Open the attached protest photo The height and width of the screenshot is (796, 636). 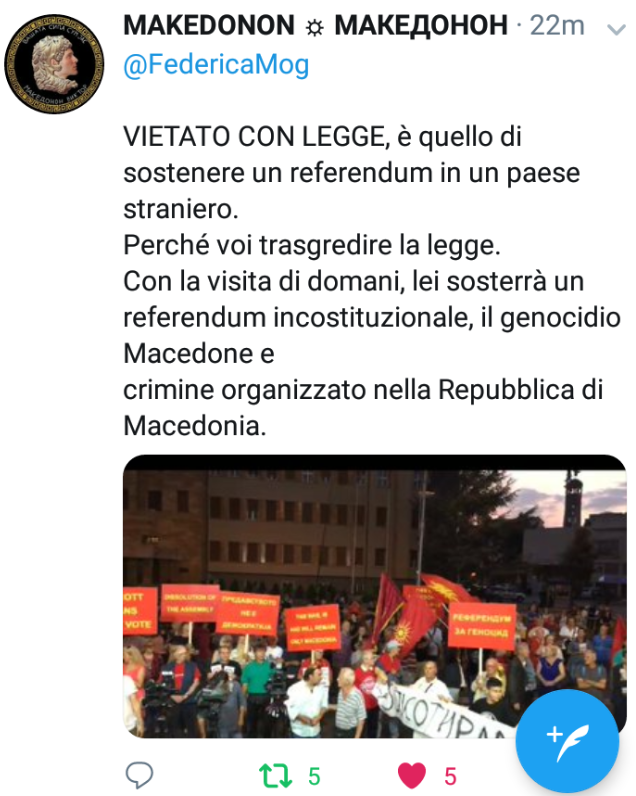[x=375, y=596]
